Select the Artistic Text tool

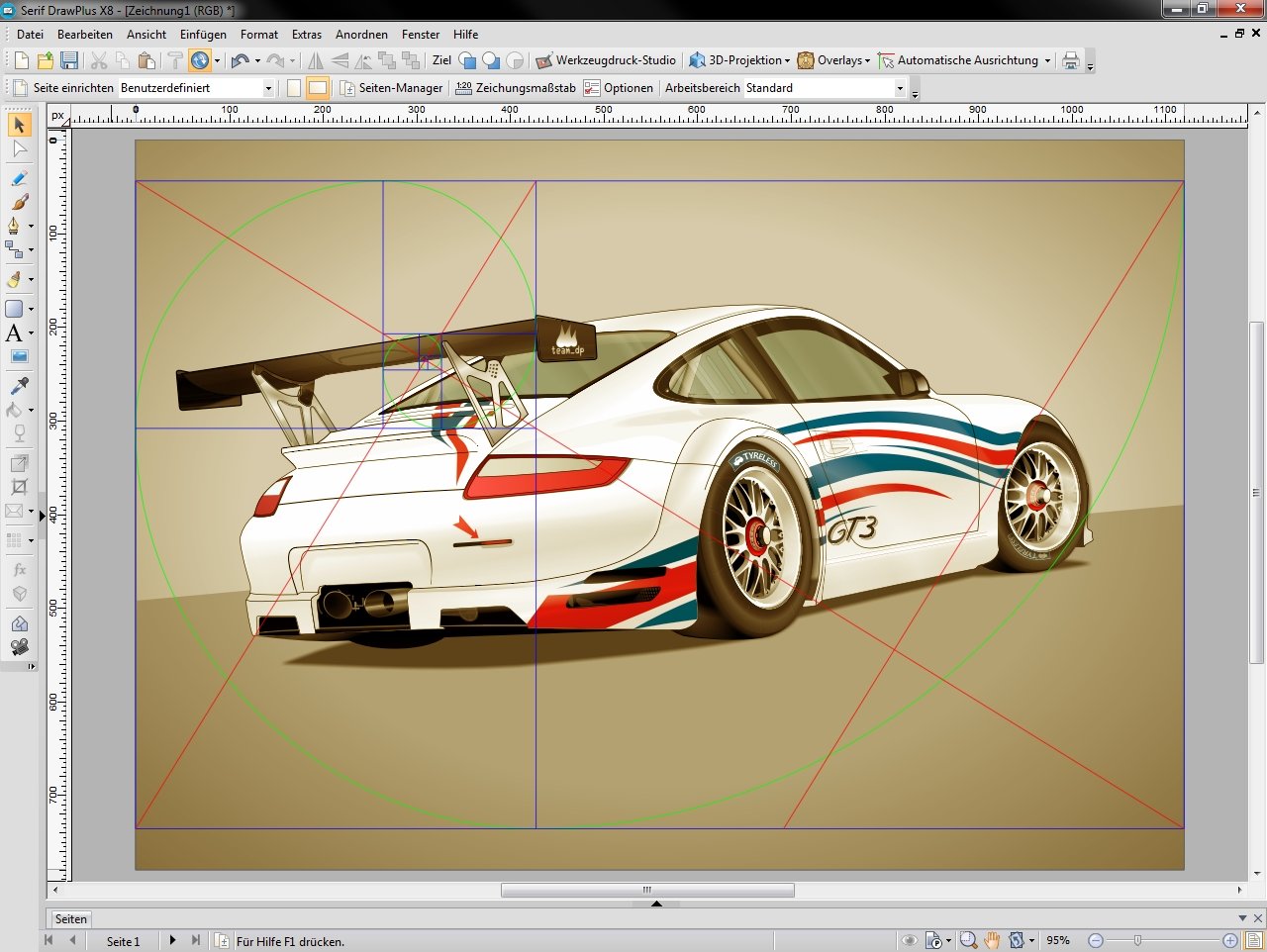point(15,333)
